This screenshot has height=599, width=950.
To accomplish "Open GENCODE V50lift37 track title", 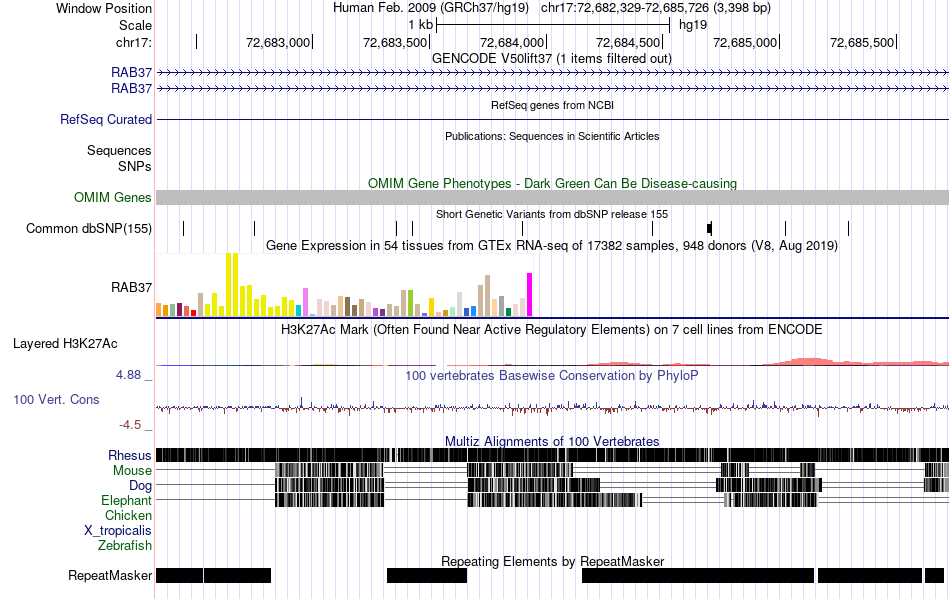I will (x=552, y=59).
